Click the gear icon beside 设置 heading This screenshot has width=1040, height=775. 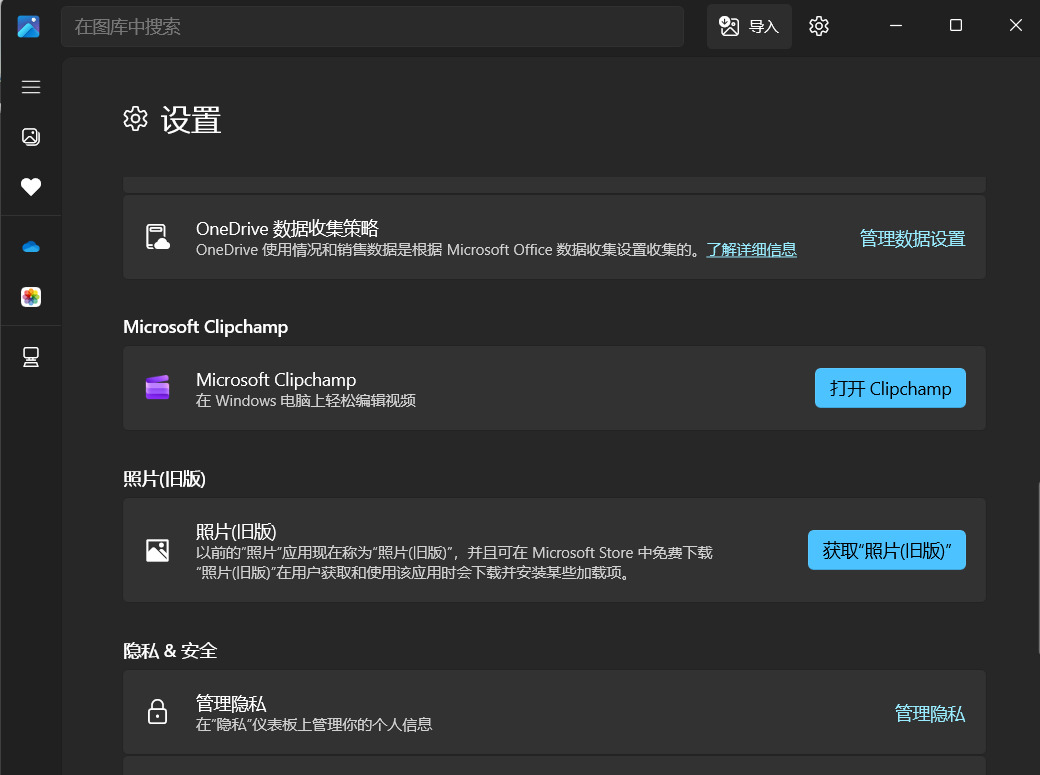(135, 119)
